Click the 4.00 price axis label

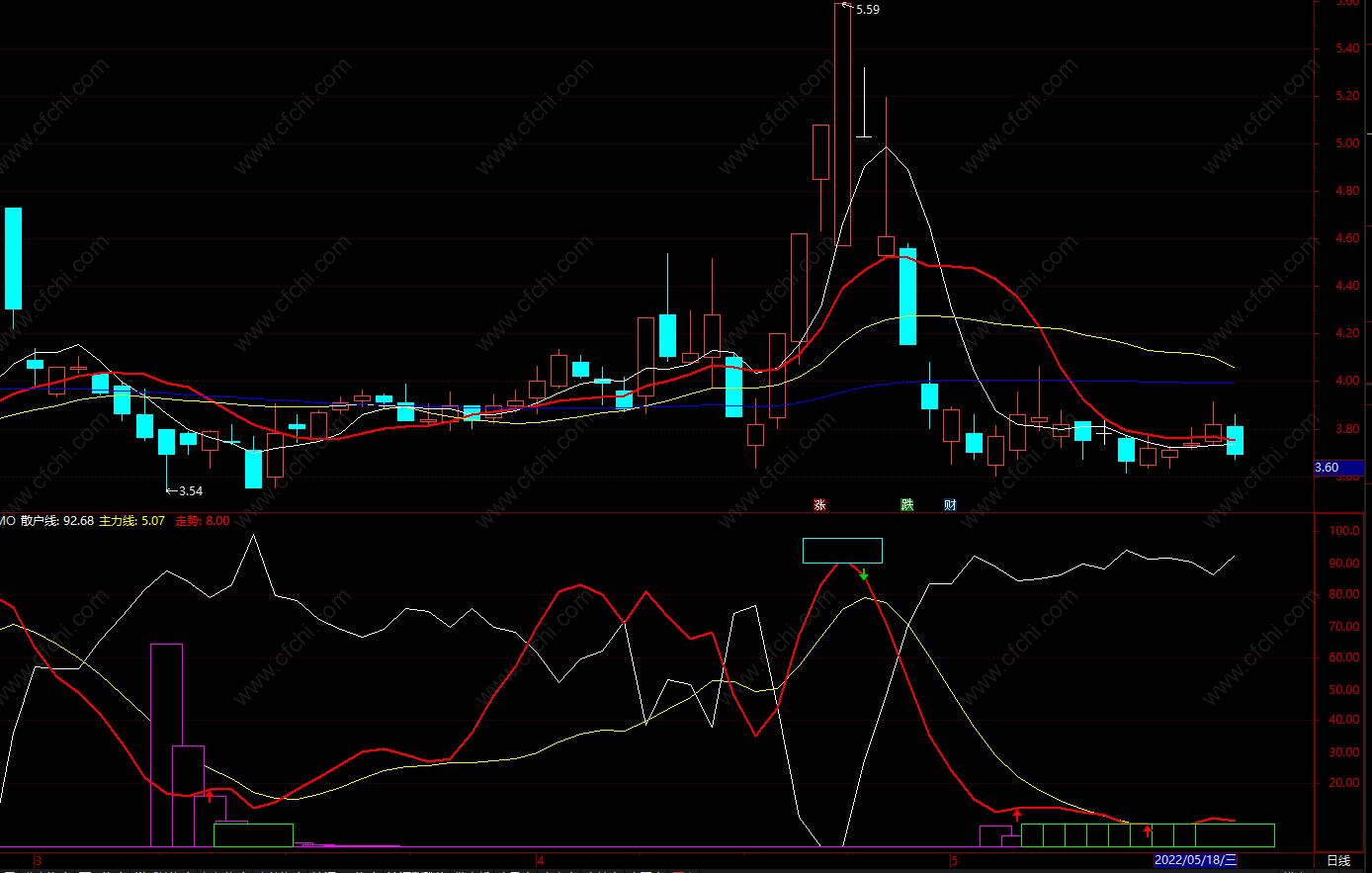1346,381
